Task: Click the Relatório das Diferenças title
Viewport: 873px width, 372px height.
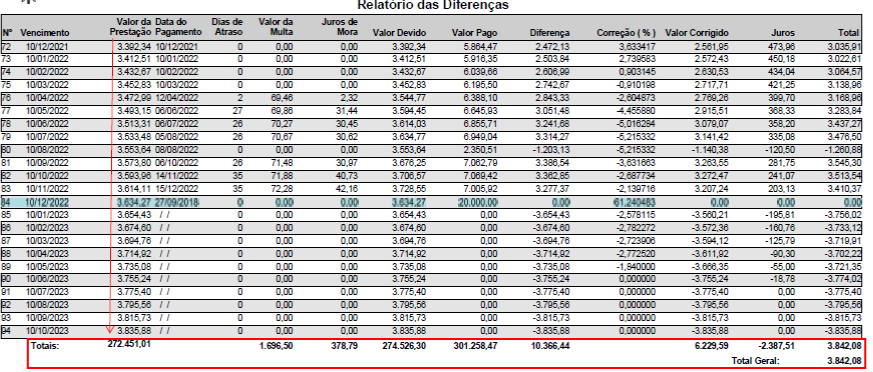Action: [433, 6]
